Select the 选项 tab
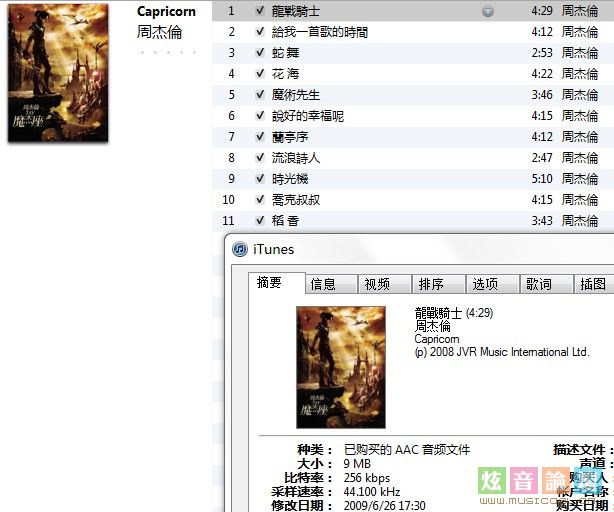Image resolution: width=614 pixels, height=512 pixels. [493, 284]
